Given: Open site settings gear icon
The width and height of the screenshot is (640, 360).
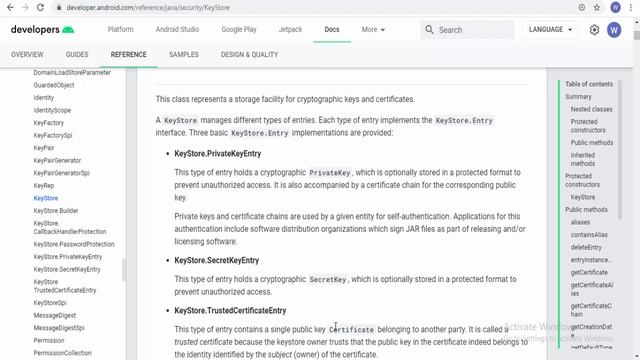Looking at the screenshot, I should (x=594, y=30).
